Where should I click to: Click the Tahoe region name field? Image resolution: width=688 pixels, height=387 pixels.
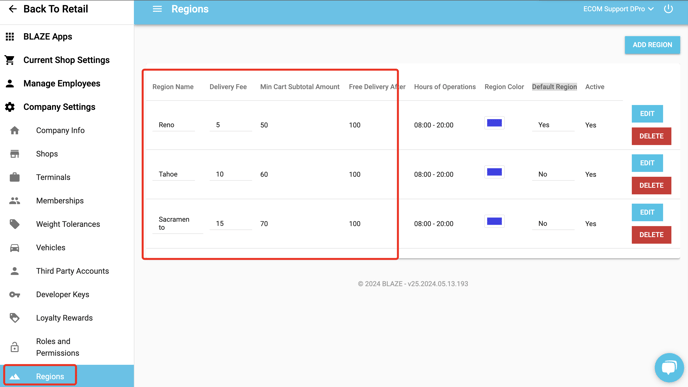174,174
